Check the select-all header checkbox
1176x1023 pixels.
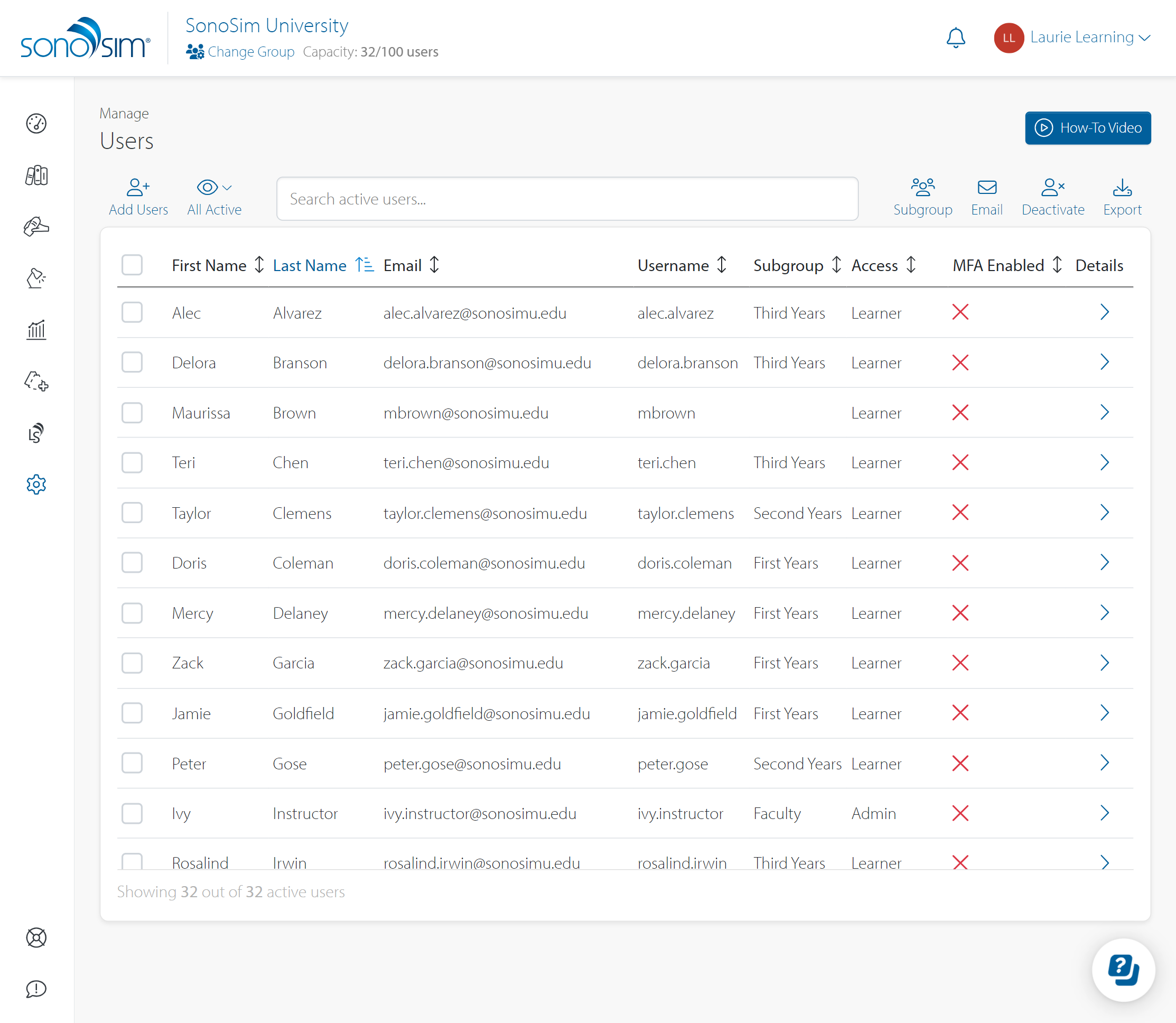132,265
